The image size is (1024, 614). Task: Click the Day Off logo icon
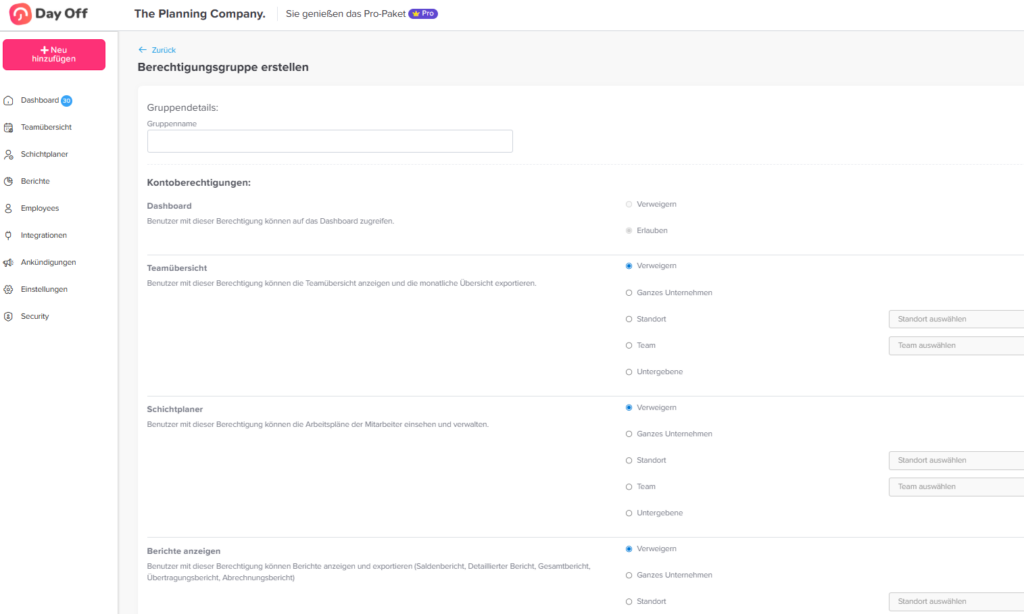click(x=20, y=14)
